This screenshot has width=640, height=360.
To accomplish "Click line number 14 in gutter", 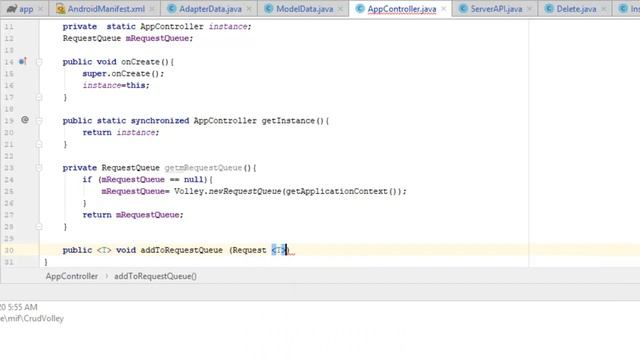I will point(9,62).
